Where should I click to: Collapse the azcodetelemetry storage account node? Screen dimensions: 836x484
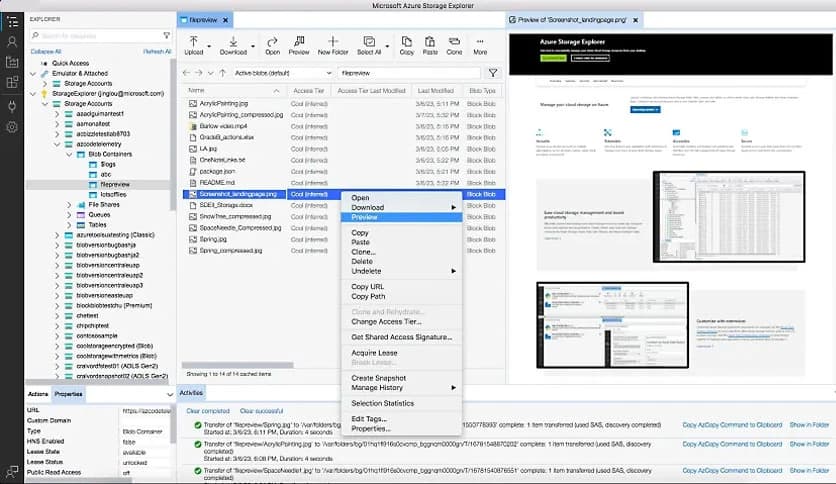click(57, 144)
